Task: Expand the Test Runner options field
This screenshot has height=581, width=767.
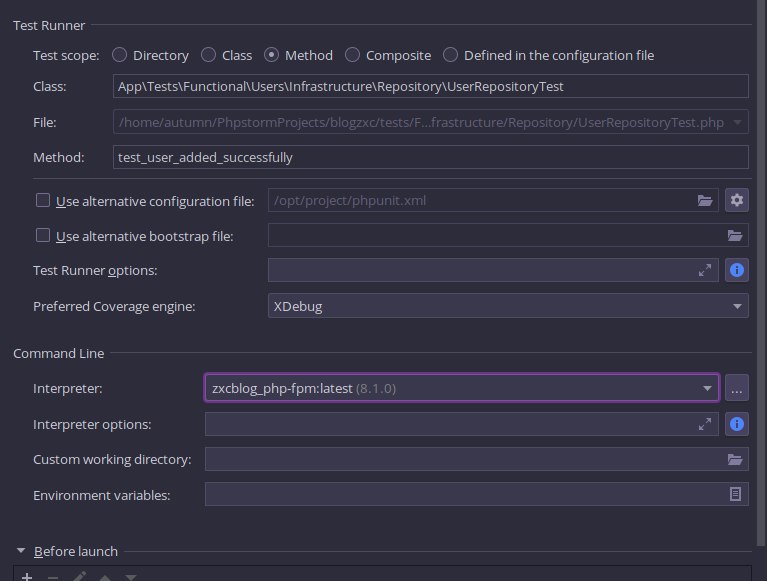Action: point(705,270)
